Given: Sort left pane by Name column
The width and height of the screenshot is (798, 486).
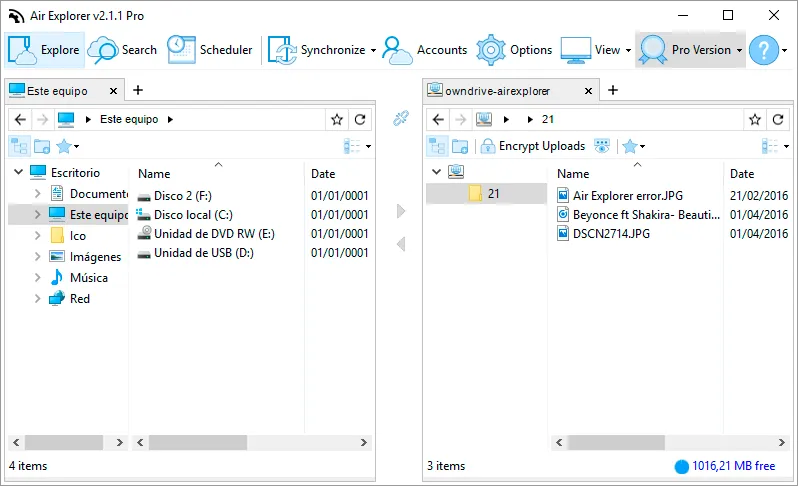Looking at the screenshot, I should click(154, 174).
